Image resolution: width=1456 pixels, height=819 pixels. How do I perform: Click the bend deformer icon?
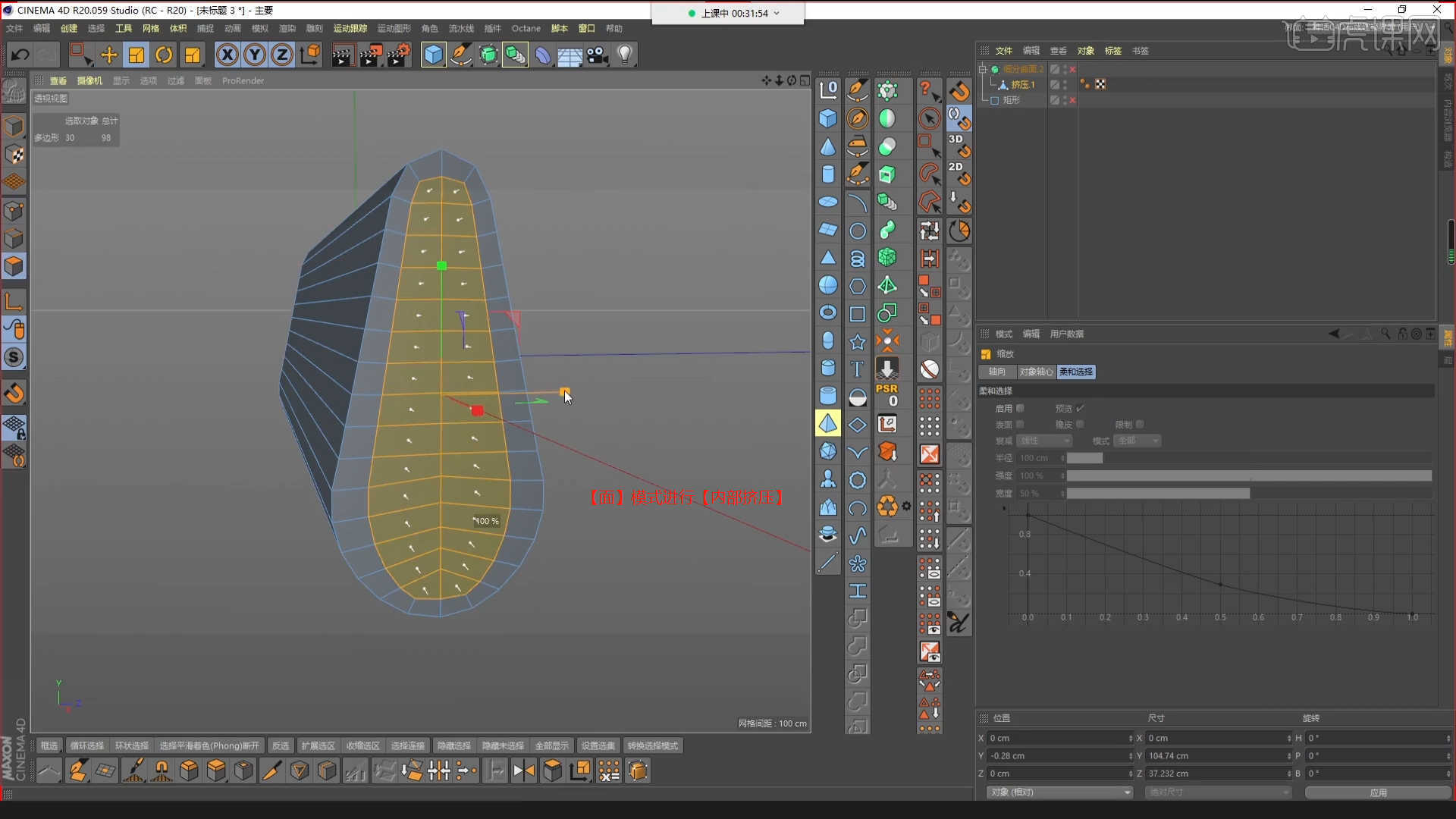(543, 55)
